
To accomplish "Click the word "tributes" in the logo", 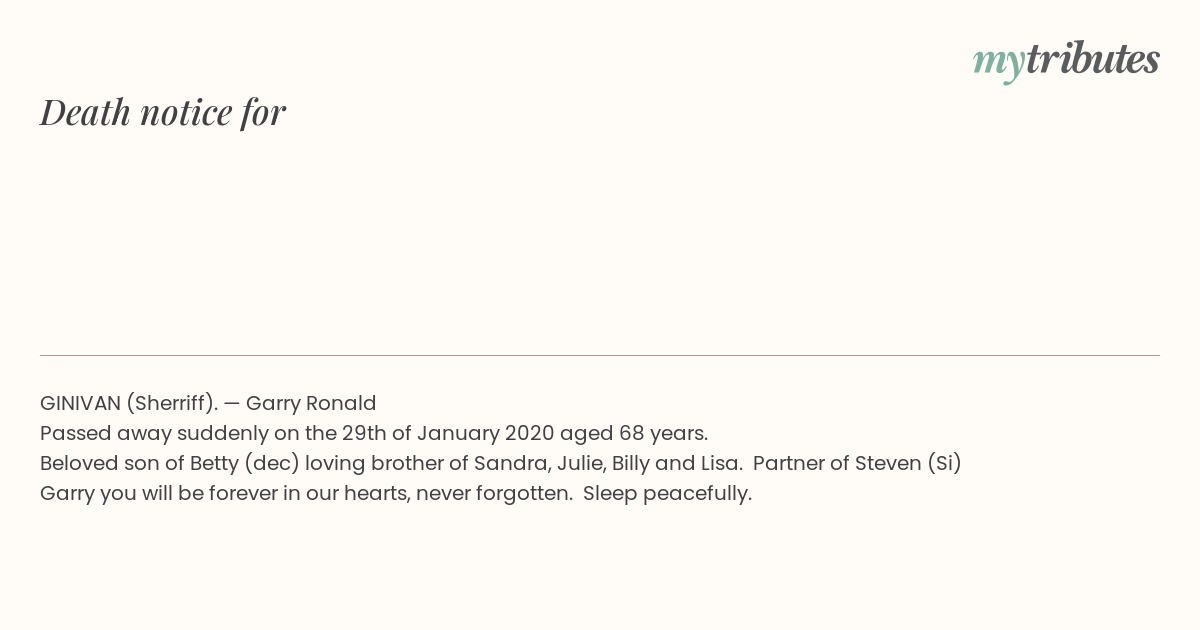I will tap(1093, 59).
